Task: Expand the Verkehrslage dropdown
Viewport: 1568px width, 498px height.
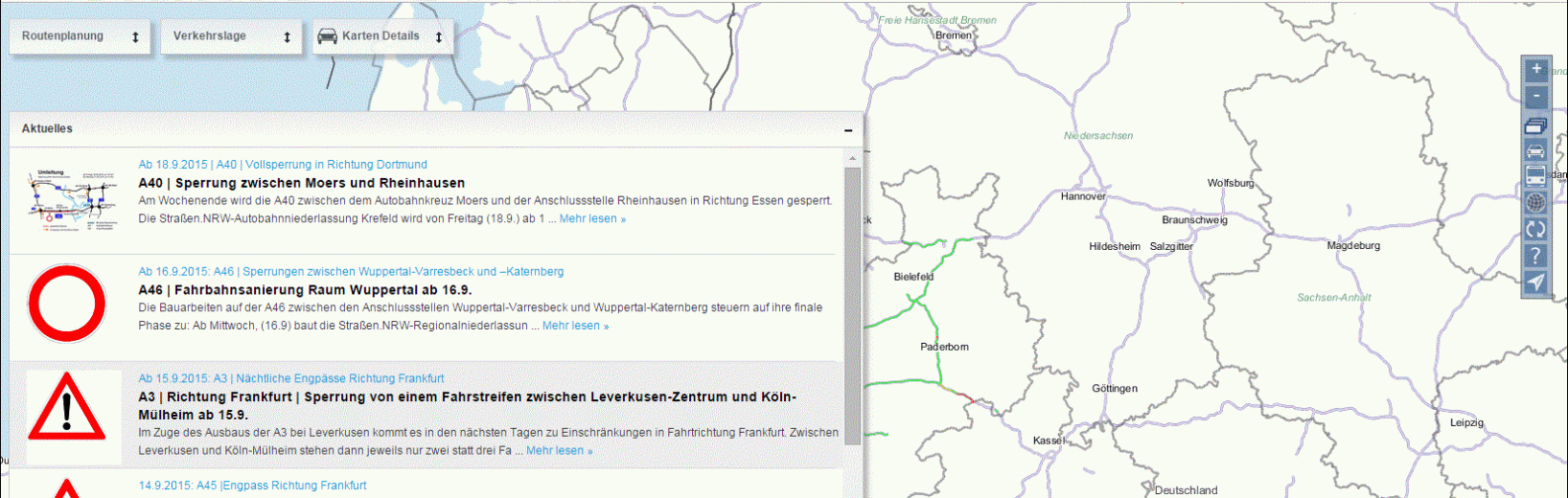Action: (x=232, y=36)
